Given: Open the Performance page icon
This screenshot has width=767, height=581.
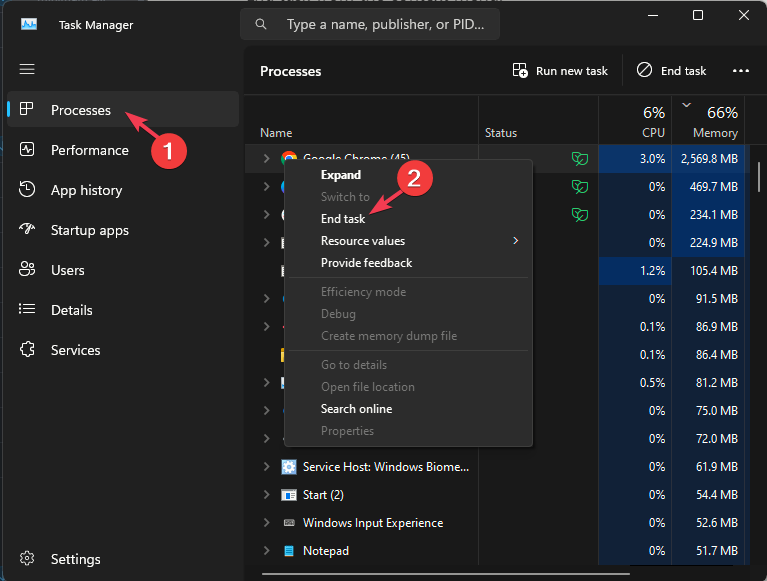Looking at the screenshot, I should coord(27,150).
